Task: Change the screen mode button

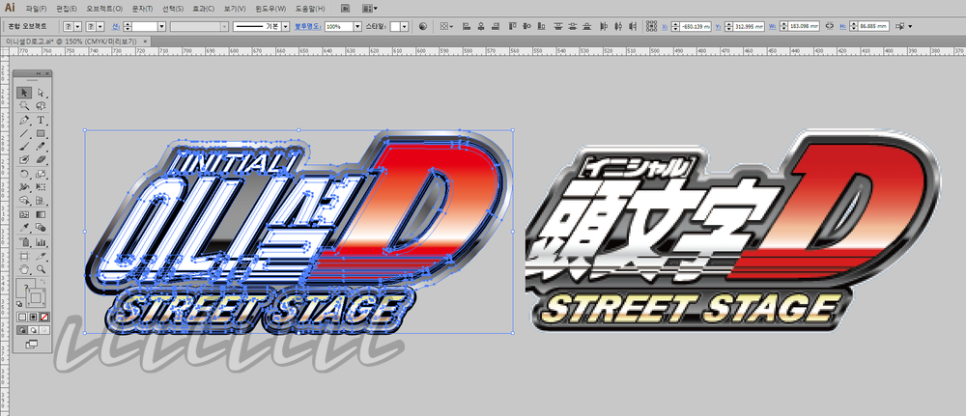Action: coord(32,344)
